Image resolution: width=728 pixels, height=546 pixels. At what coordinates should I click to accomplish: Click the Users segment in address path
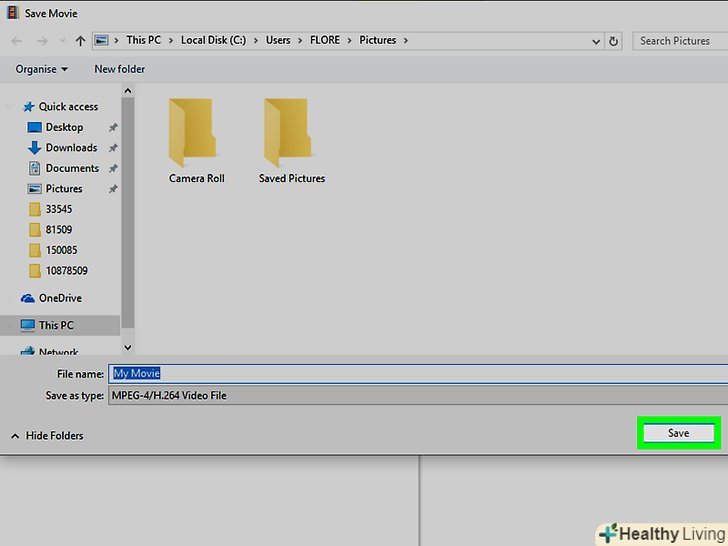(x=278, y=41)
